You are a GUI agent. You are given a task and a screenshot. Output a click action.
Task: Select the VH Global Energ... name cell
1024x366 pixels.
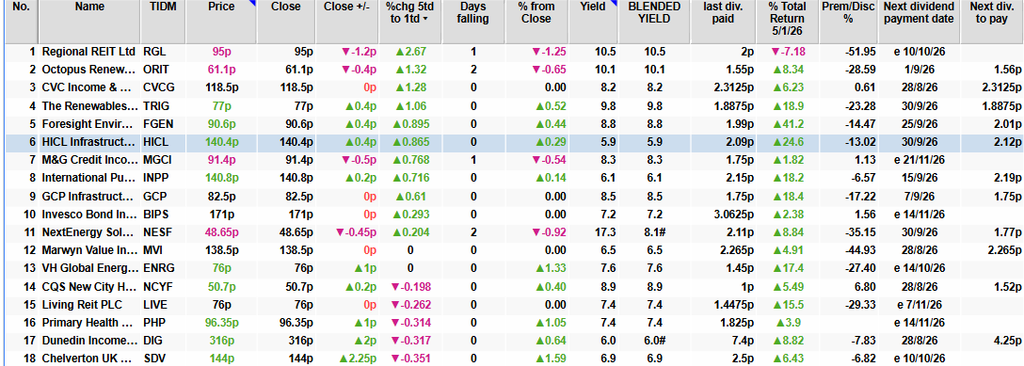click(x=89, y=269)
